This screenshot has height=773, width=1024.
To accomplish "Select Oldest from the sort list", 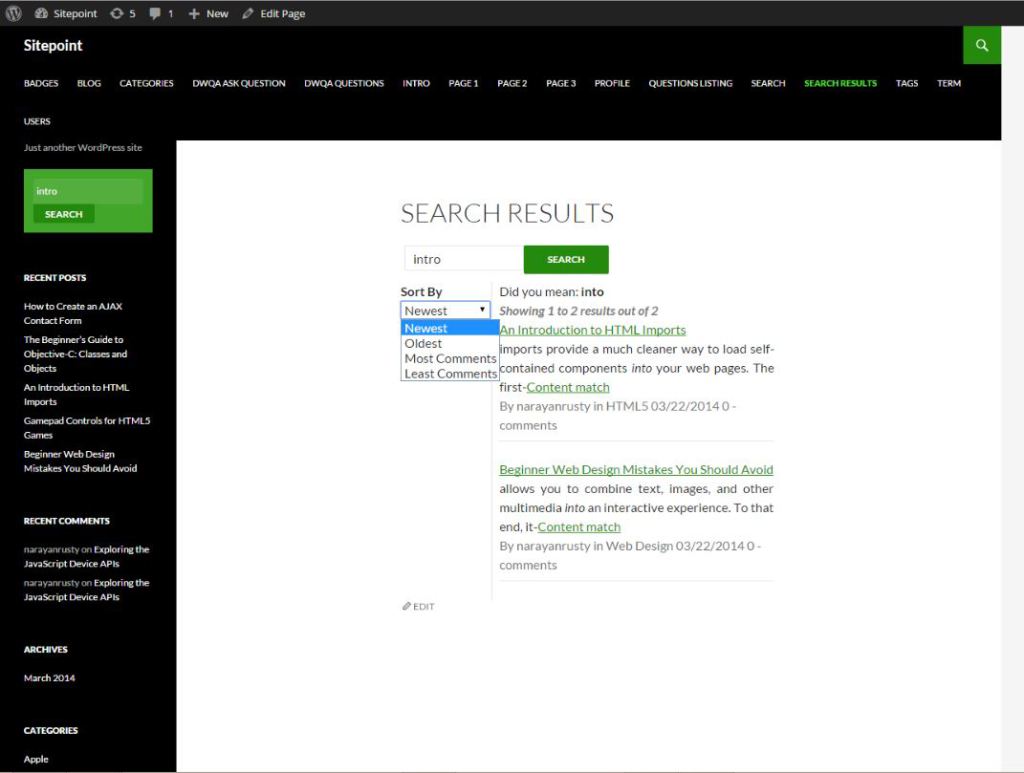I will click(423, 343).
